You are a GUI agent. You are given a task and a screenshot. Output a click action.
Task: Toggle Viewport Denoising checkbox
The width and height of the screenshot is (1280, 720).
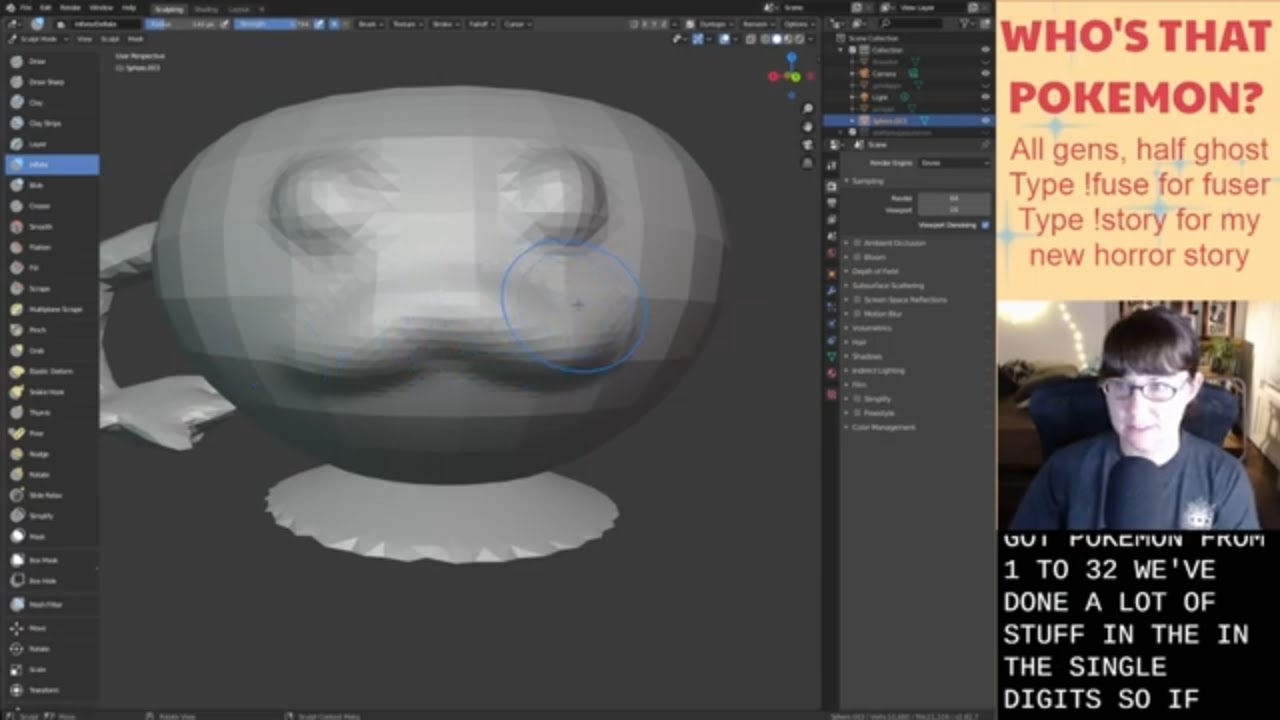click(x=985, y=225)
